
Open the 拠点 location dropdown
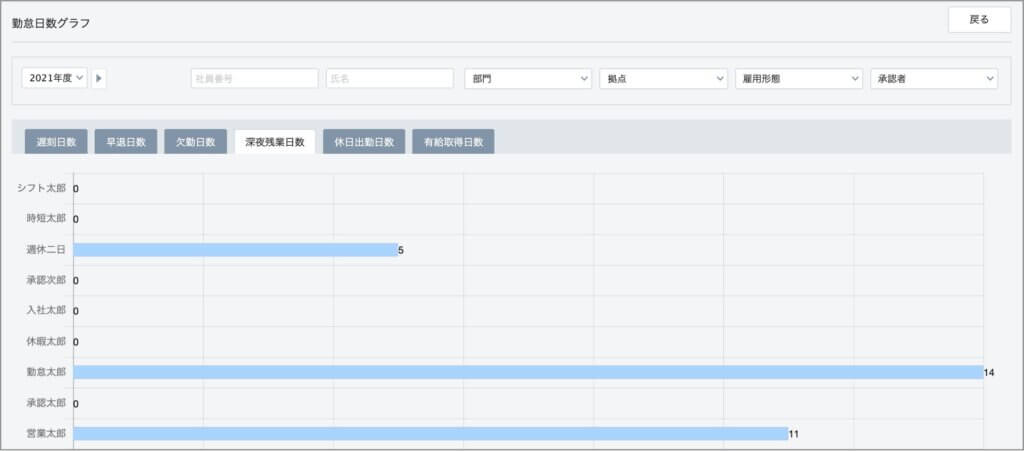pos(663,78)
